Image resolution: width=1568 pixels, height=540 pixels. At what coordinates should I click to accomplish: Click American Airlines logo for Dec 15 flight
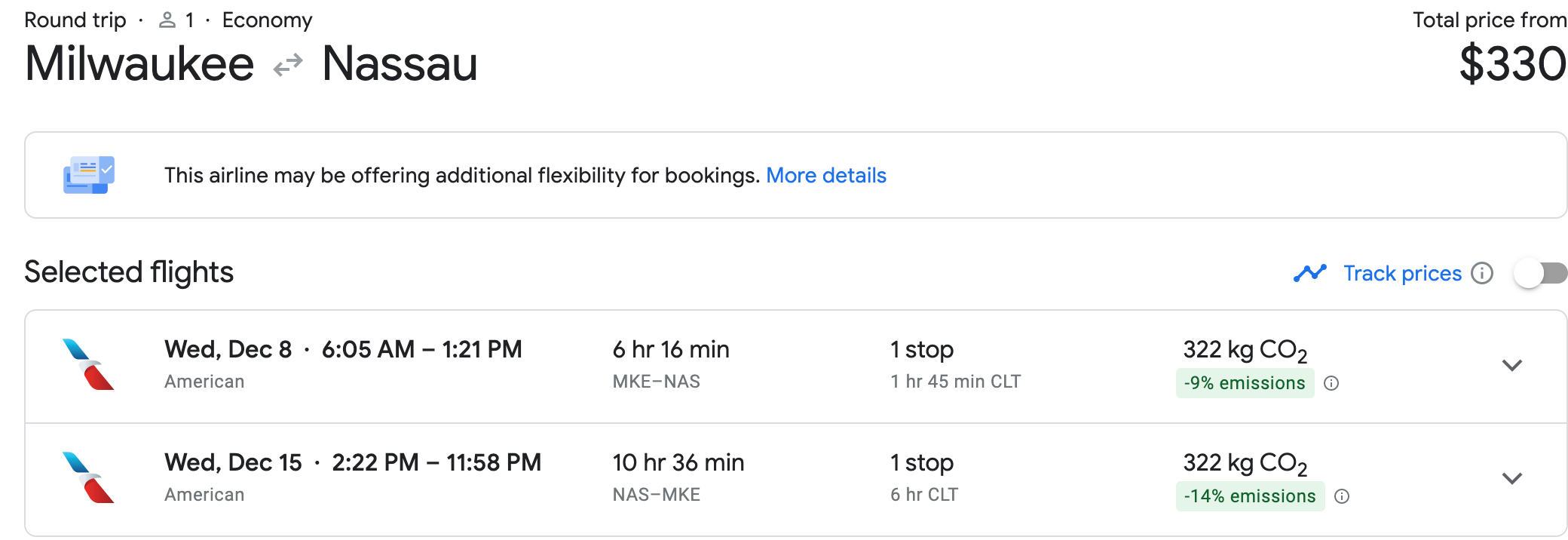88,478
